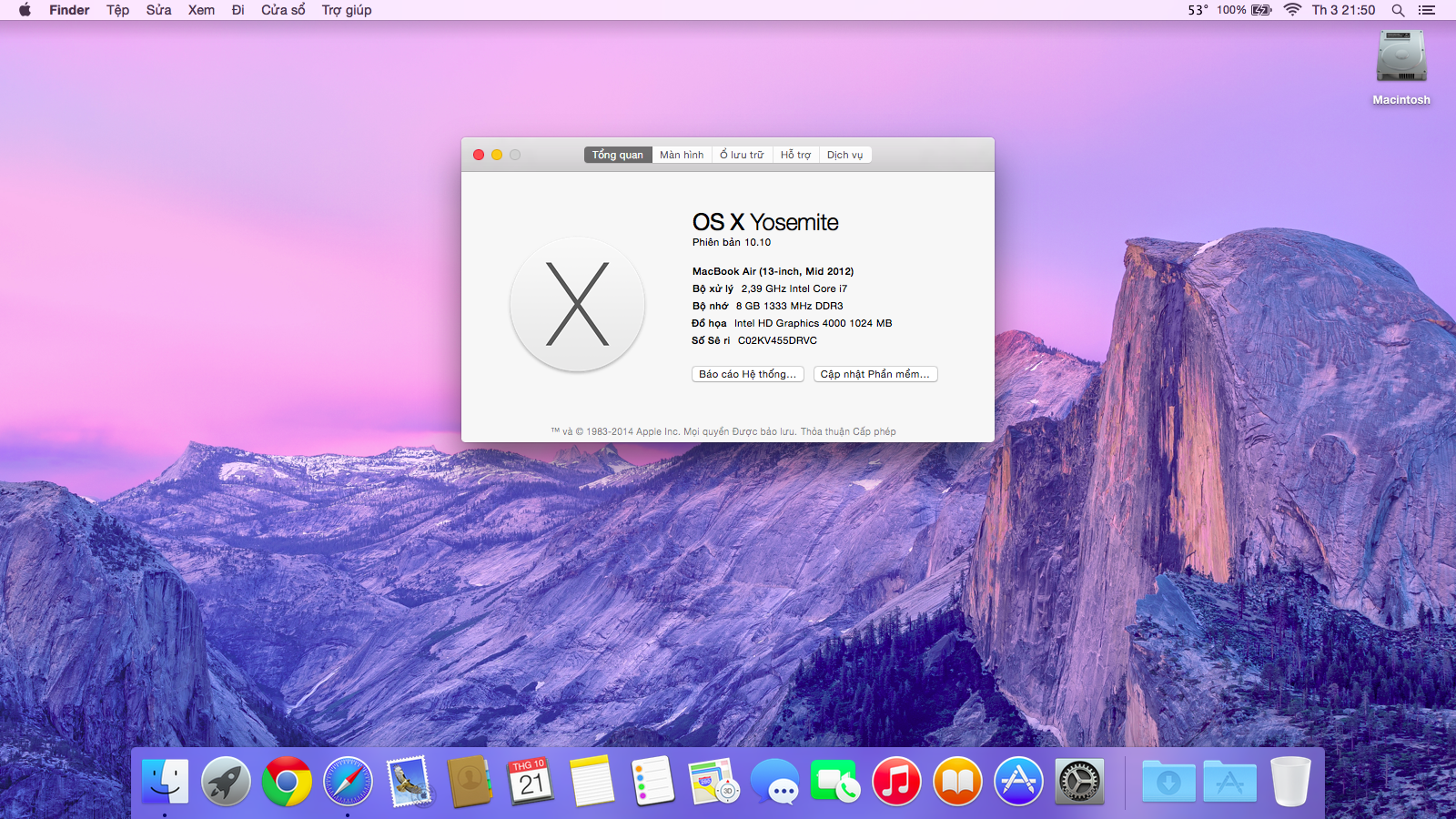Open the Xem menu

pyautogui.click(x=201, y=10)
